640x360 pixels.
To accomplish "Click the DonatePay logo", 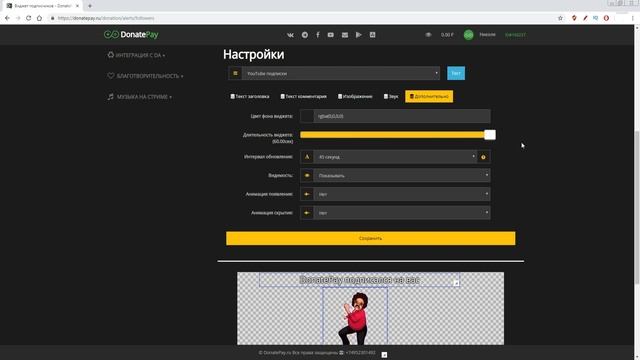I will click(x=131, y=35).
